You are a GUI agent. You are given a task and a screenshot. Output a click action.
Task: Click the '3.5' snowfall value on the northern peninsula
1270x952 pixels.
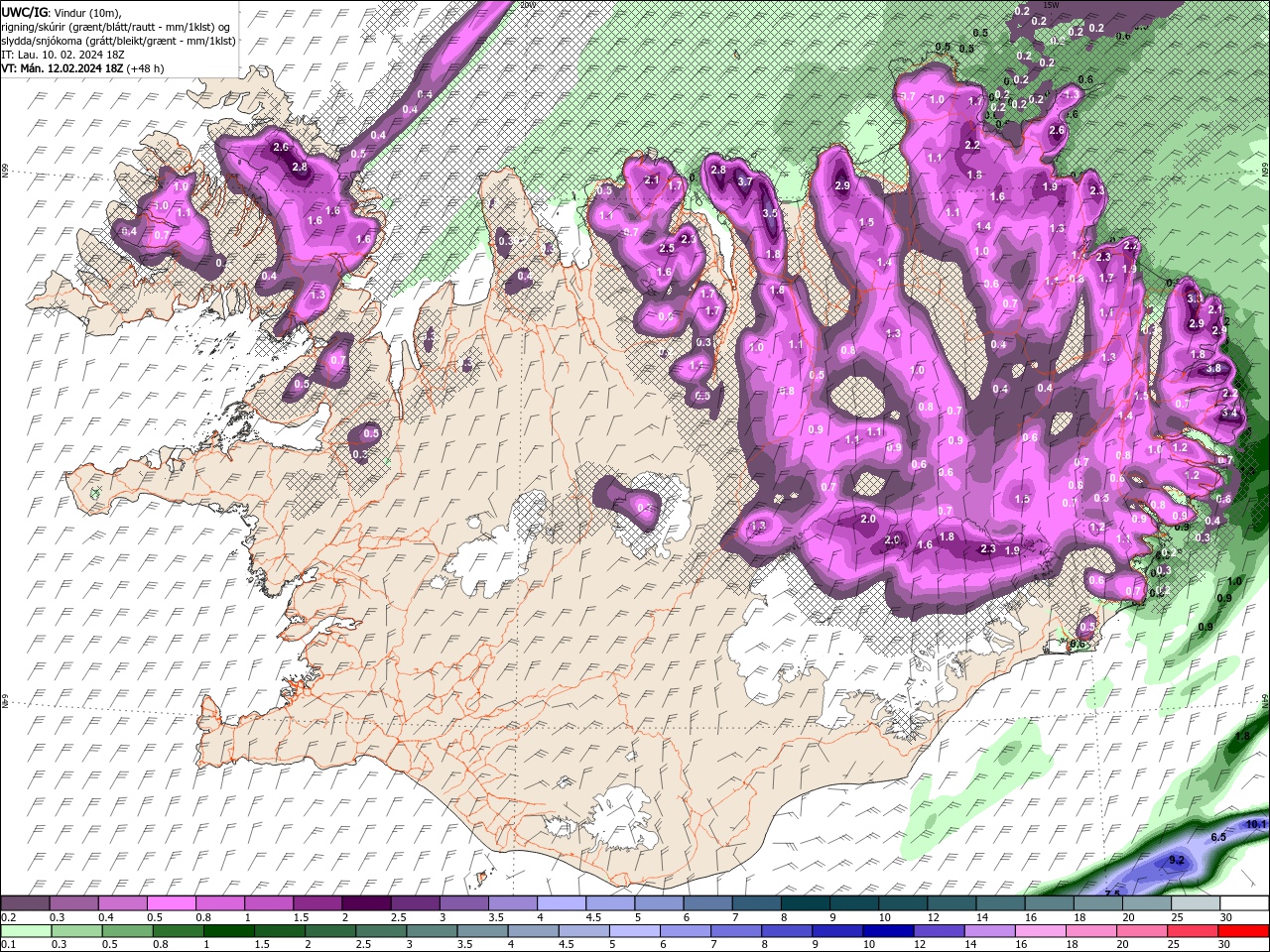coord(769,212)
